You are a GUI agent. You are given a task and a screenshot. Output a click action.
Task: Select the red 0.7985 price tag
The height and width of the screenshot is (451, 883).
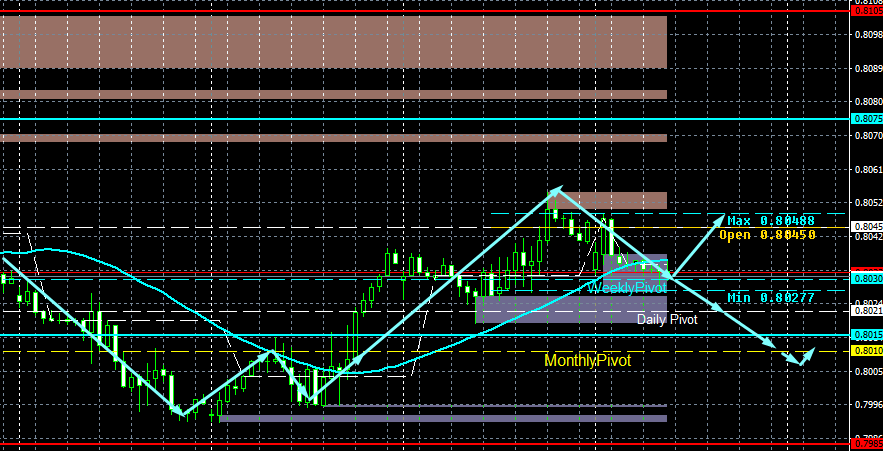(x=868, y=444)
